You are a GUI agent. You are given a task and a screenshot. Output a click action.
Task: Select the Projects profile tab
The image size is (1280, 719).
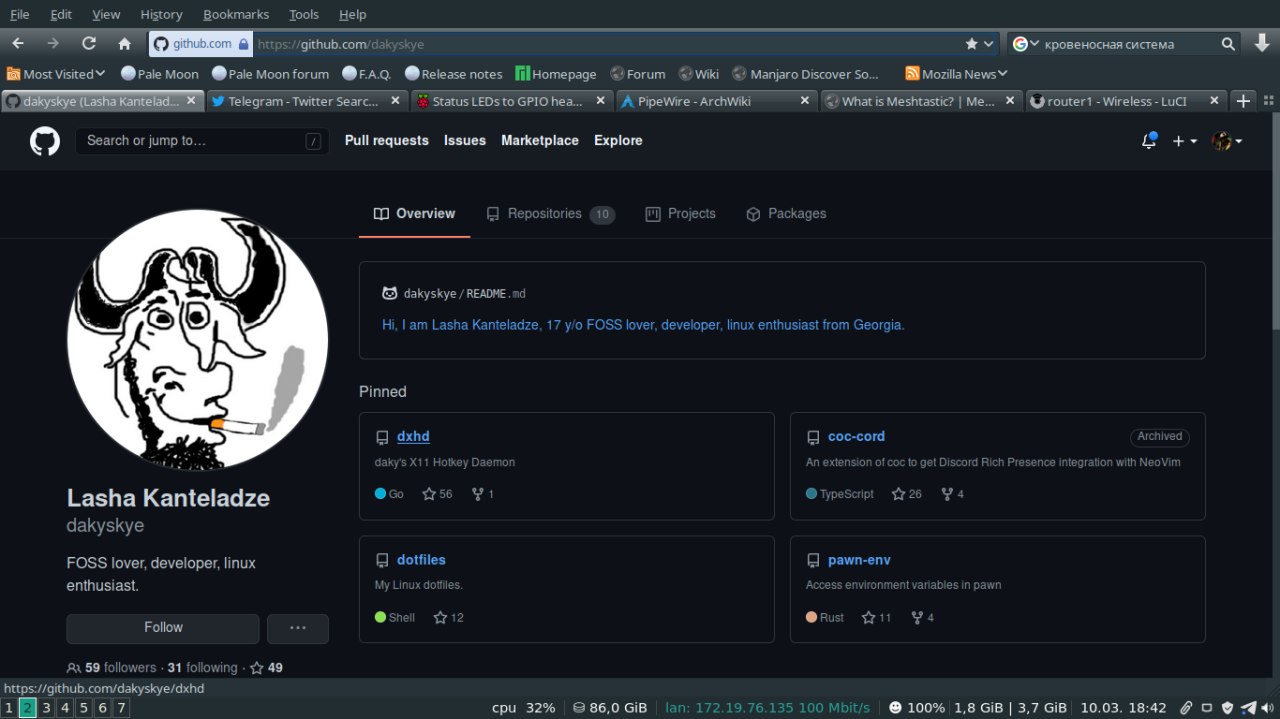680,214
